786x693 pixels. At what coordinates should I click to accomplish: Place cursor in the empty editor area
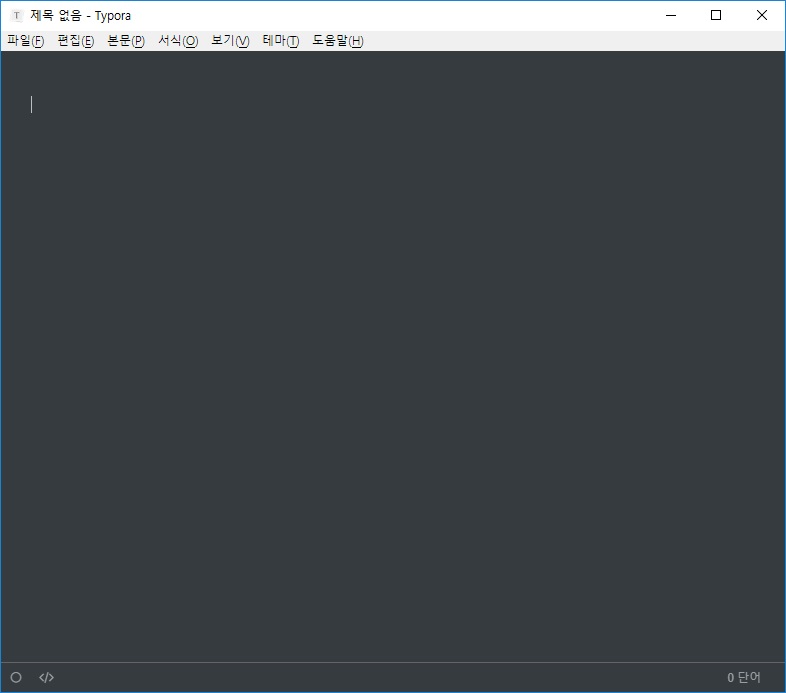393,356
